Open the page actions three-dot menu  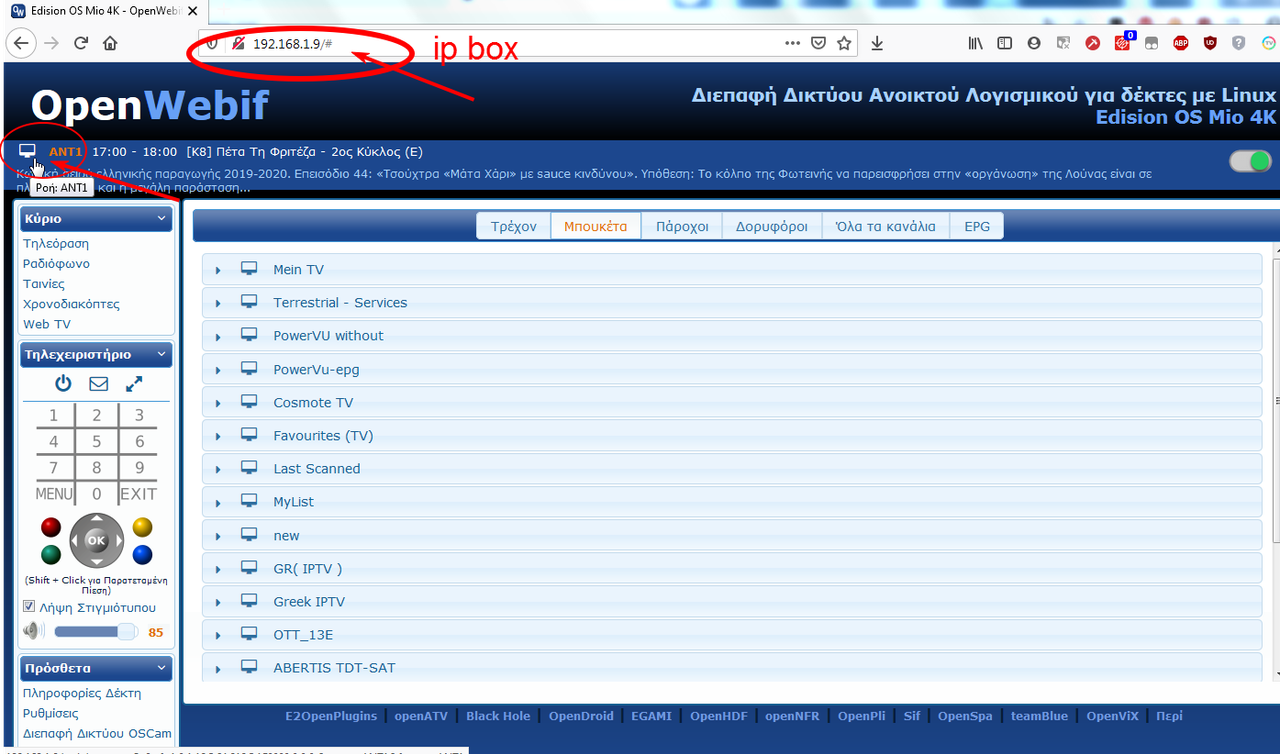click(792, 43)
